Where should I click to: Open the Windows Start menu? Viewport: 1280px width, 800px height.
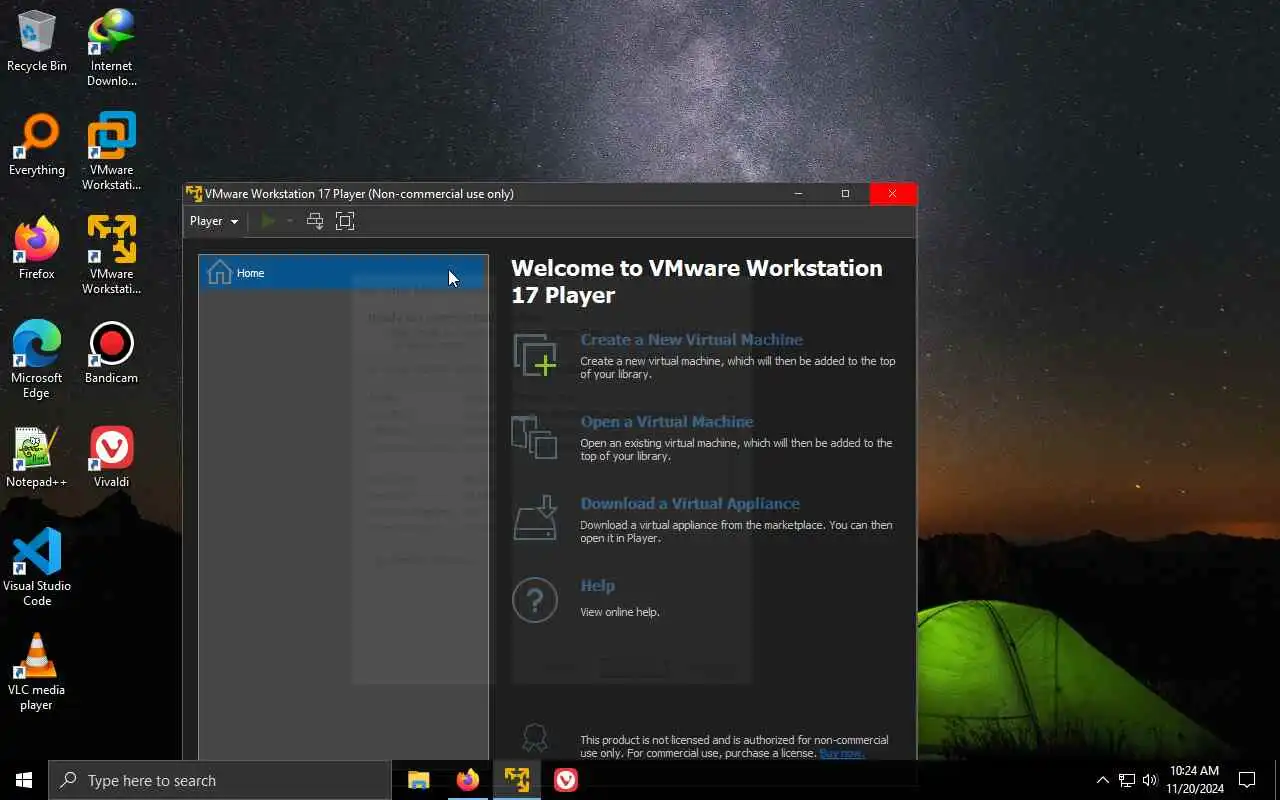click(24, 780)
